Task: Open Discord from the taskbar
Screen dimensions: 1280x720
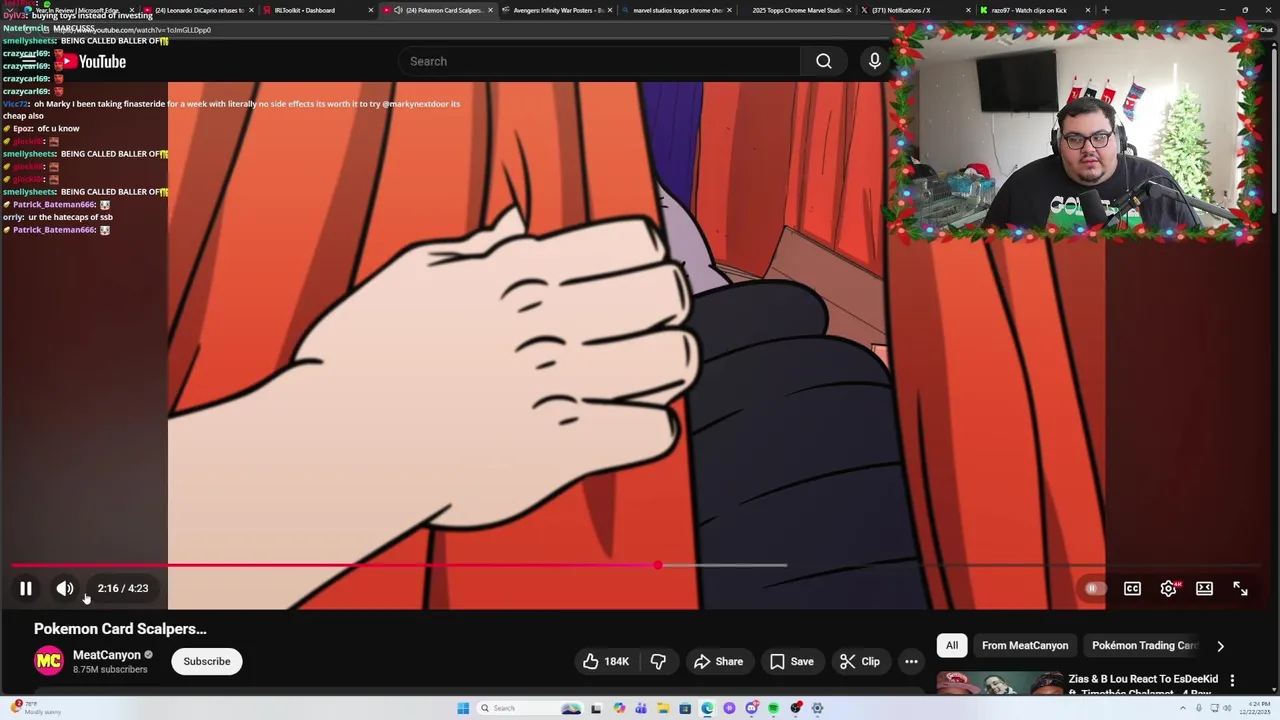Action: (751, 708)
